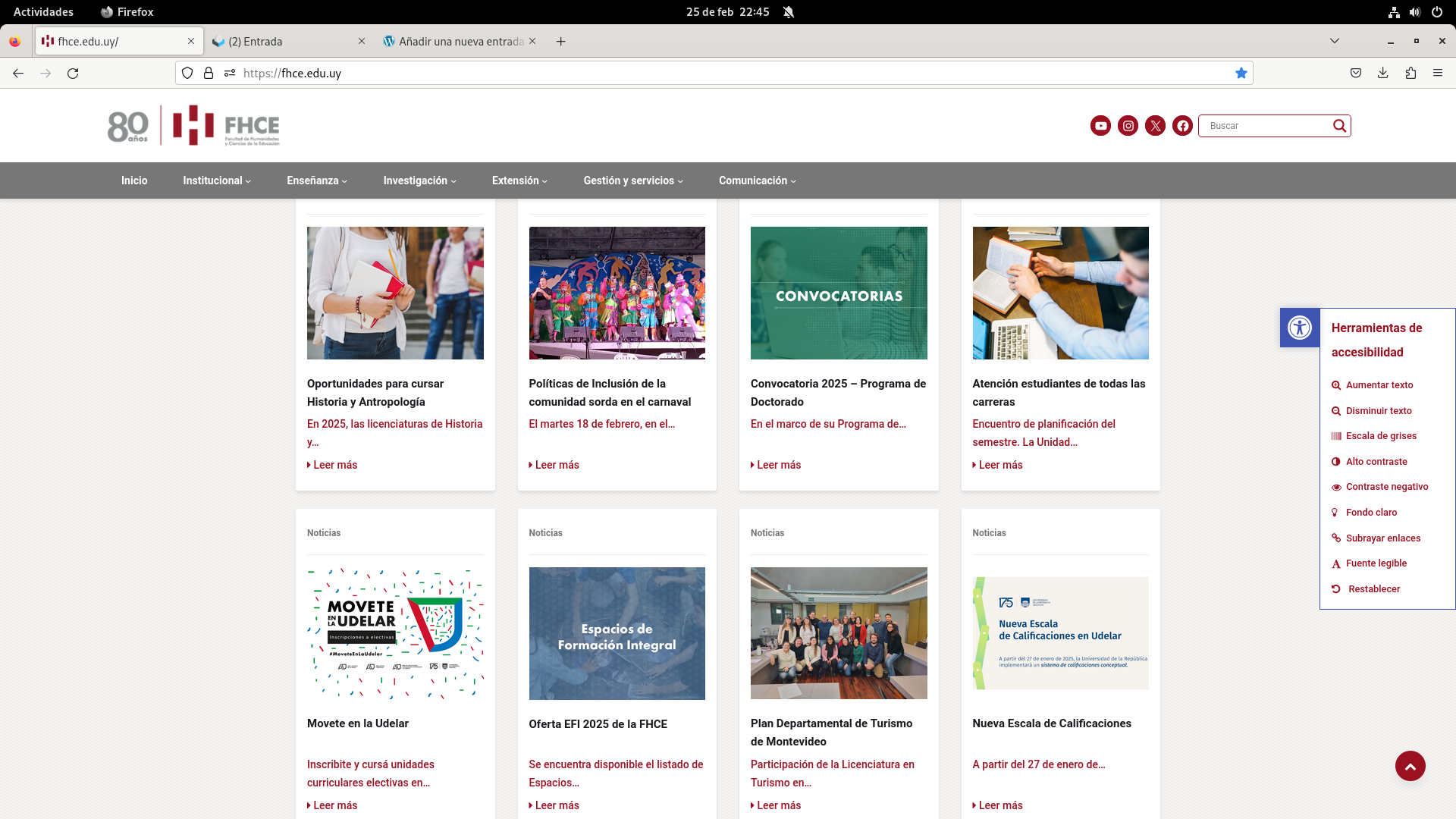1456x819 pixels.
Task: Click the Facebook social icon
Action: 1182,126
